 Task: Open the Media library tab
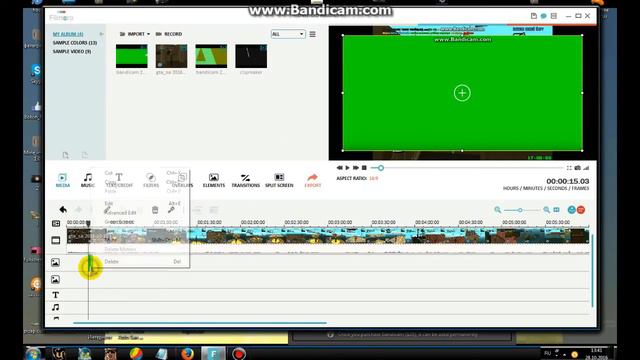[x=62, y=180]
